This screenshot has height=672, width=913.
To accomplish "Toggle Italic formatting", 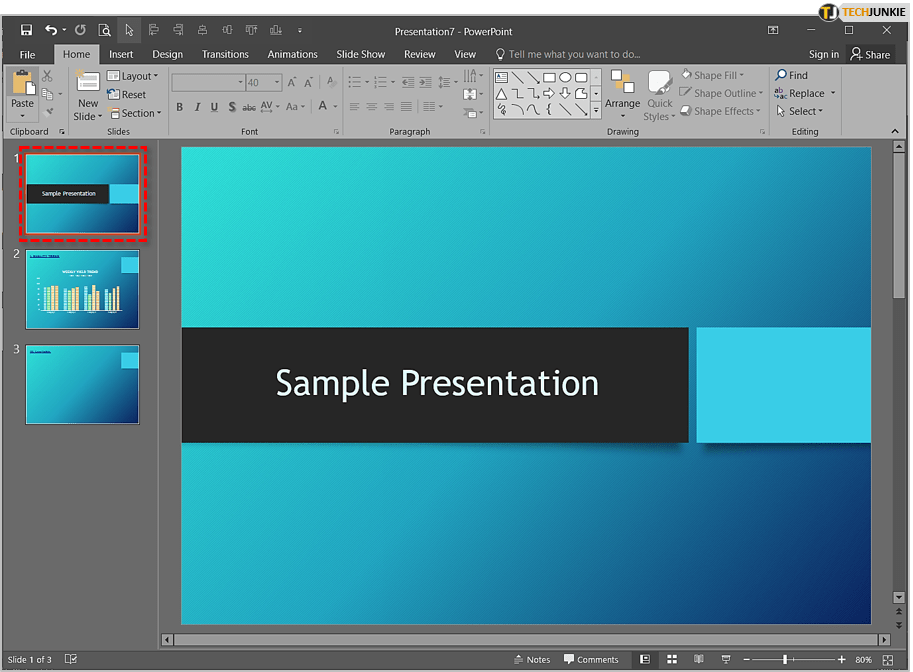I will [197, 107].
